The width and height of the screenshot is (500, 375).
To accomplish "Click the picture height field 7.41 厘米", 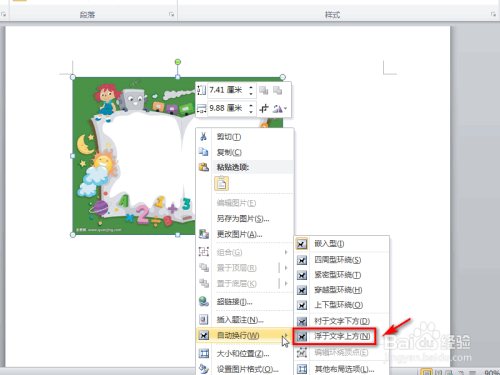I will pyautogui.click(x=228, y=90).
